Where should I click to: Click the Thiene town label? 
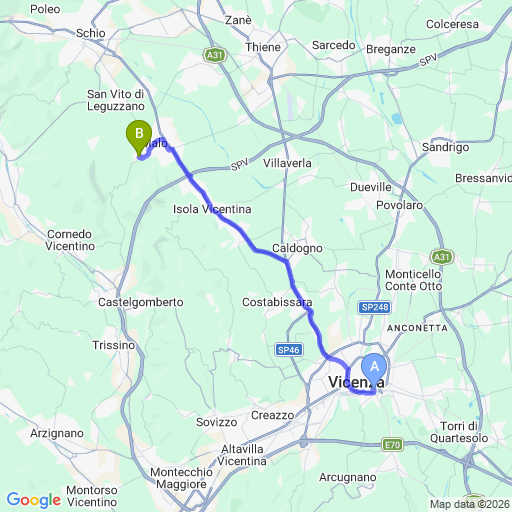[x=263, y=47]
